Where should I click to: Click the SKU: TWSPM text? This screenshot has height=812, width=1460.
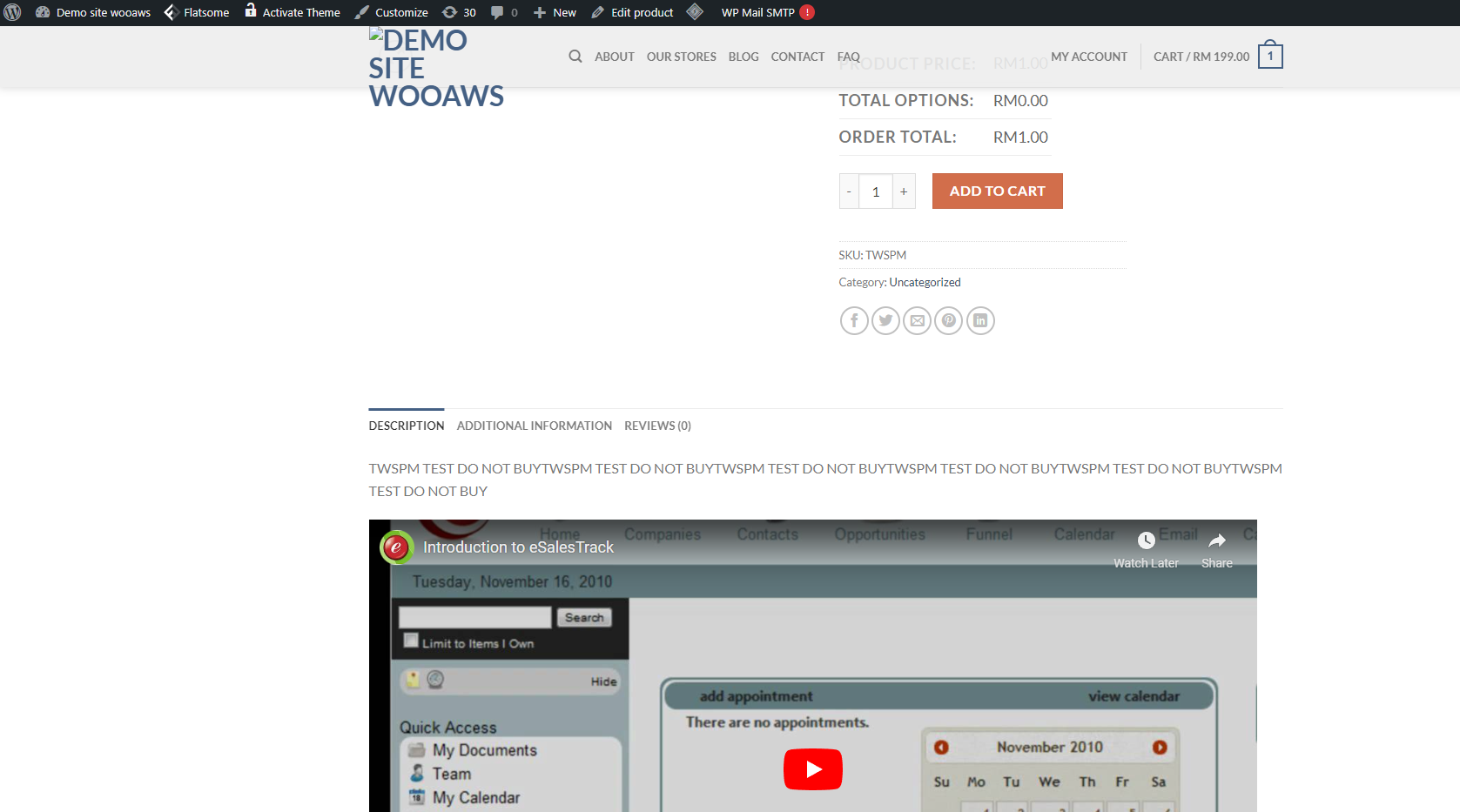coord(872,255)
